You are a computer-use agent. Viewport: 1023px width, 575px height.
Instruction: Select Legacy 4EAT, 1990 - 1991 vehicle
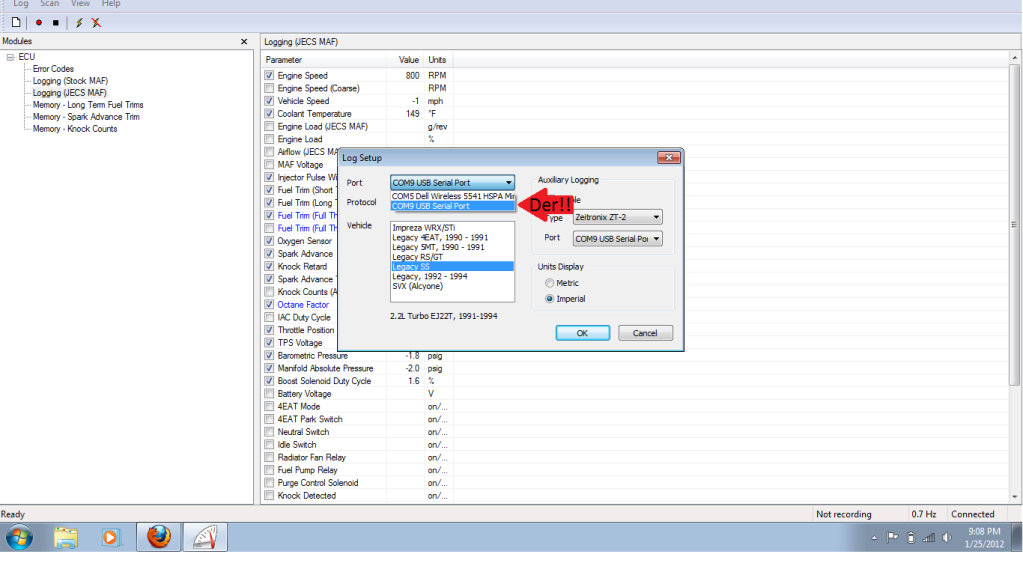pos(452,238)
